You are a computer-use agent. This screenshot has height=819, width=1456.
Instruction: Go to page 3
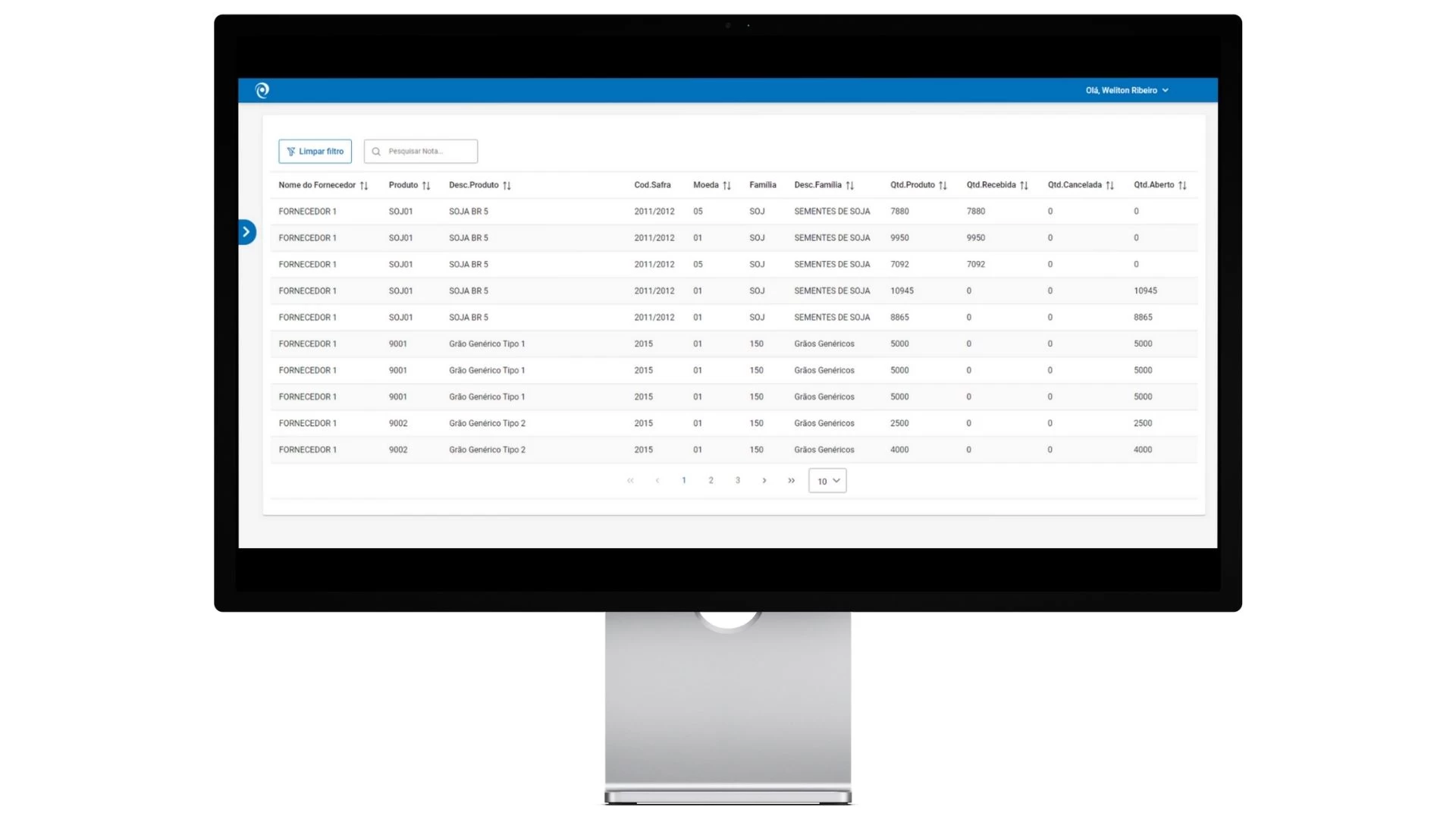point(737,481)
